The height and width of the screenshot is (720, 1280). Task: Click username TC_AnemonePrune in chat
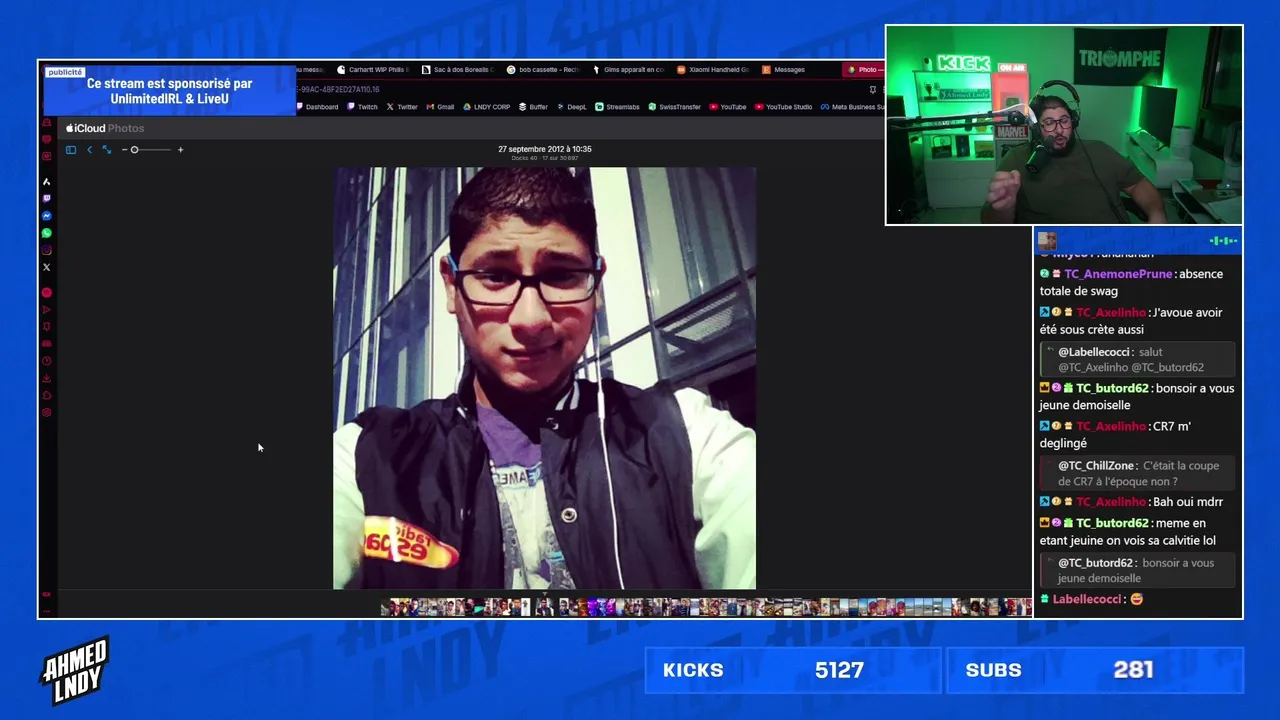[1118, 274]
